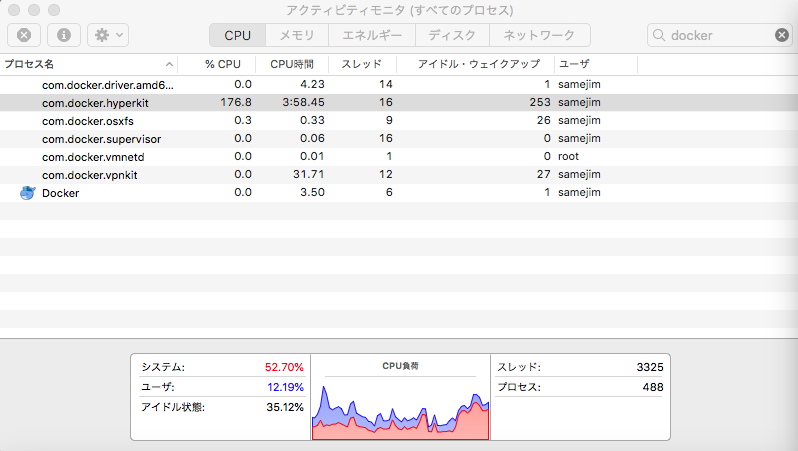Viewport: 798px width, 451px height.
Task: Click the search magnifier icon
Action: coord(659,35)
